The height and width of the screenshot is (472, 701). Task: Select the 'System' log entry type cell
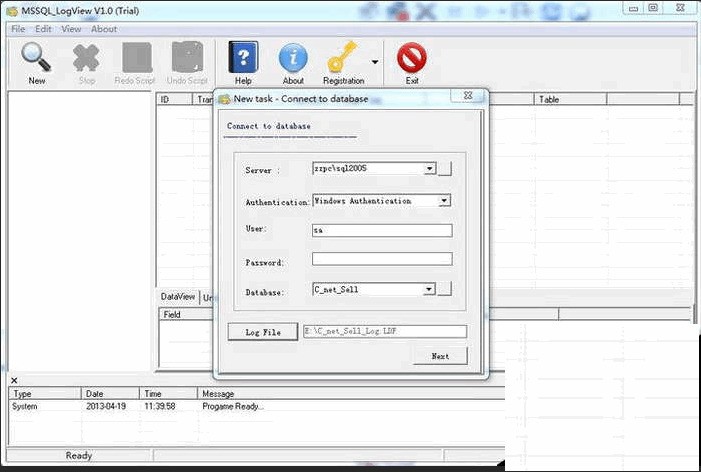click(x=25, y=406)
